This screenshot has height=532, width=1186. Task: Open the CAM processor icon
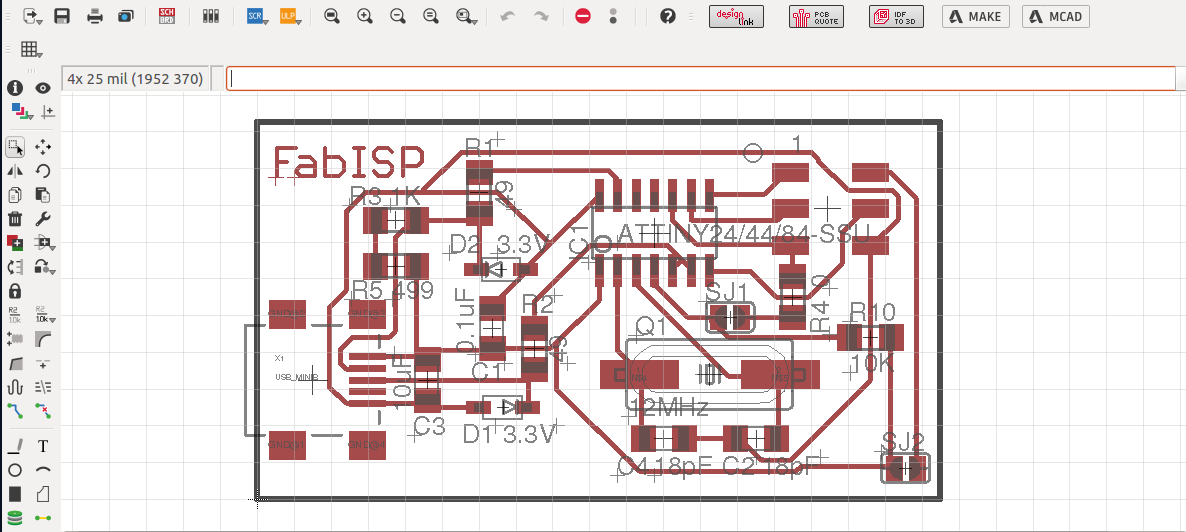point(126,16)
